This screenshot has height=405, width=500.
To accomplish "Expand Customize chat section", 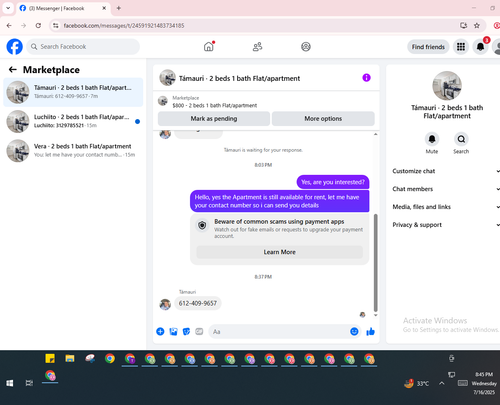I will pos(446,171).
